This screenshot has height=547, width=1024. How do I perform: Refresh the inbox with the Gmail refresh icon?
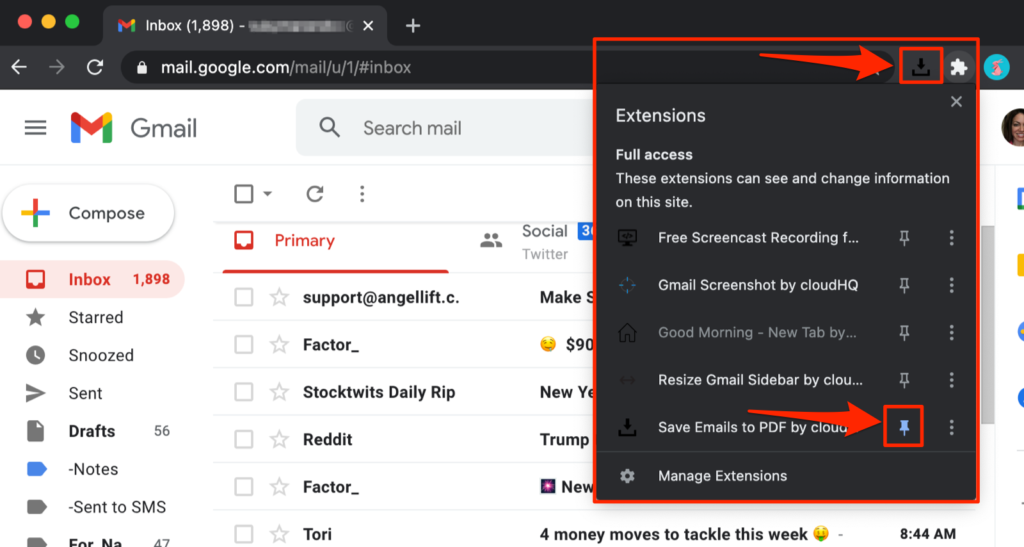pyautogui.click(x=315, y=194)
